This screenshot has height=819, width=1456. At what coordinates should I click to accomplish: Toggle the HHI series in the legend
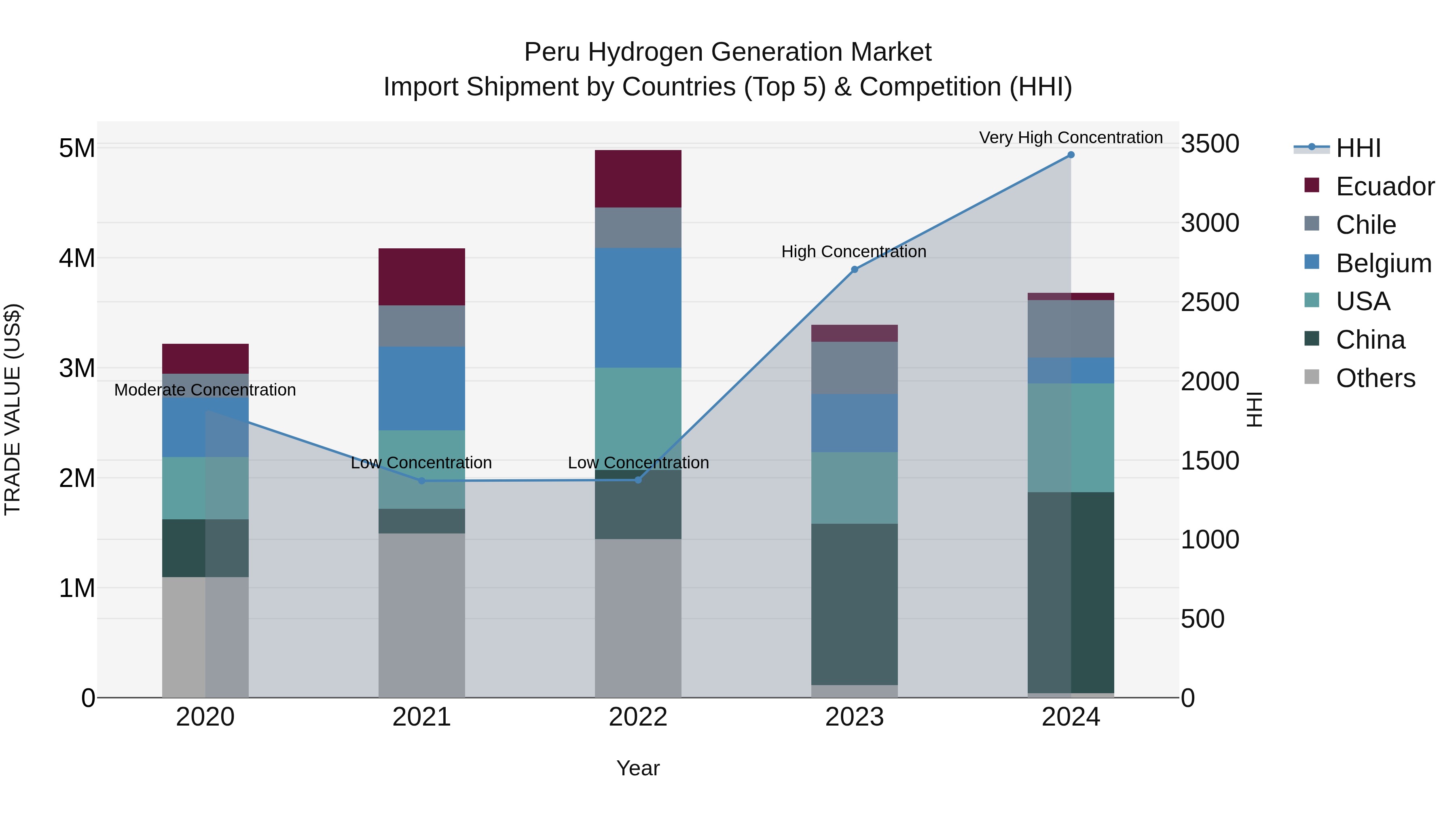1337,148
